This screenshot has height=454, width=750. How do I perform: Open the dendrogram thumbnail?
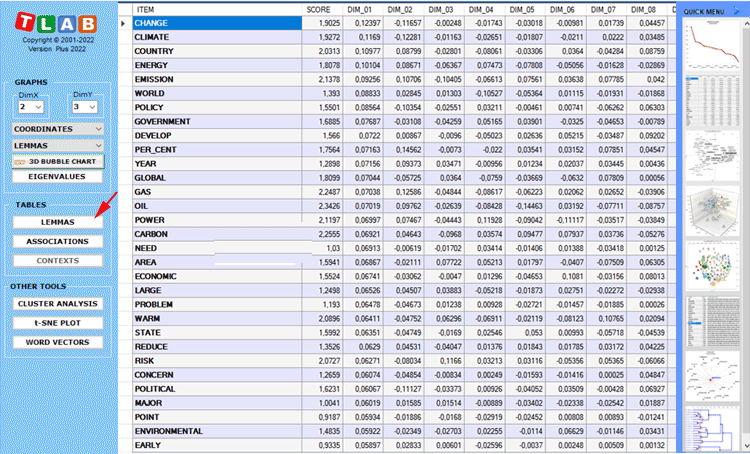(x=712, y=429)
